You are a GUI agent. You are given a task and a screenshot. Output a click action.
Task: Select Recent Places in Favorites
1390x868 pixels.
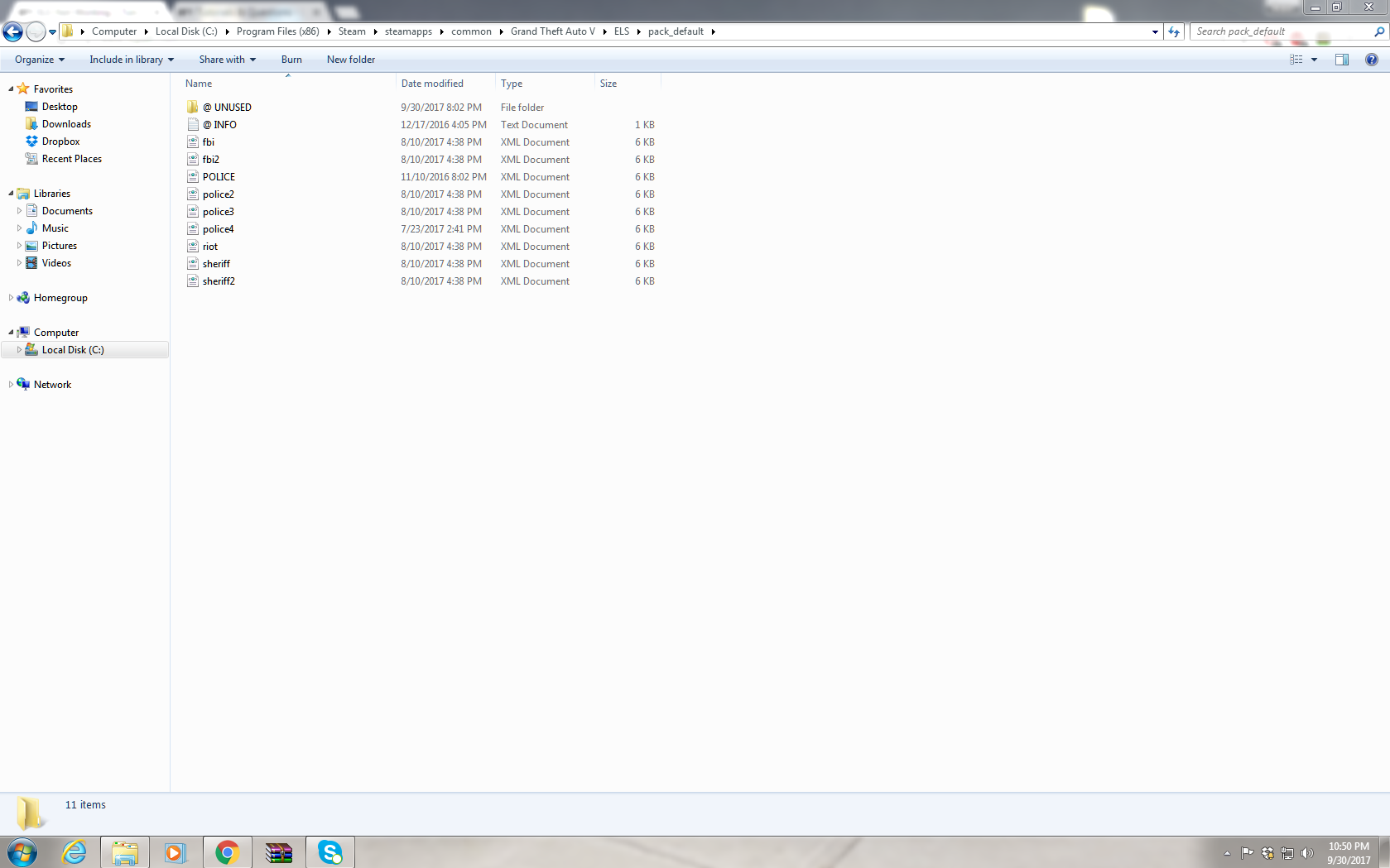(71, 159)
